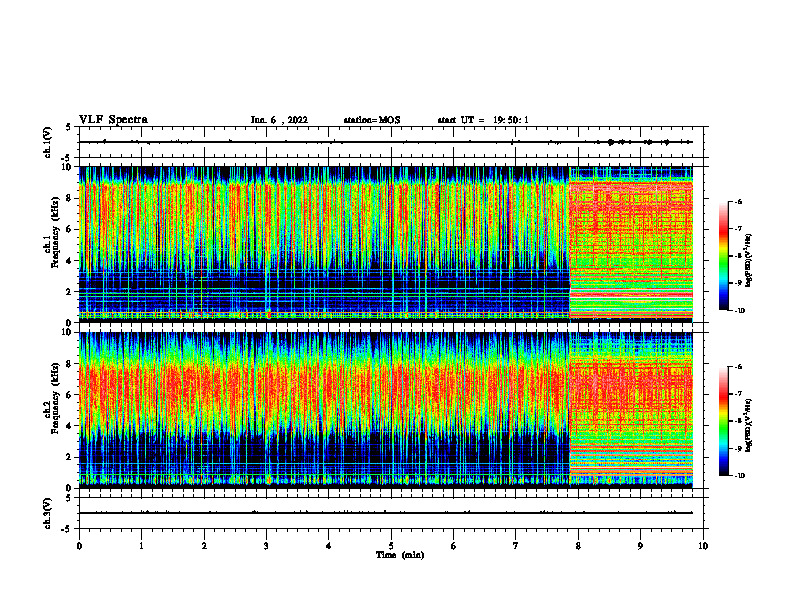Click the ch.1 spectrogram noise burst after minute 8
This screenshot has width=792, height=612.
click(631, 244)
